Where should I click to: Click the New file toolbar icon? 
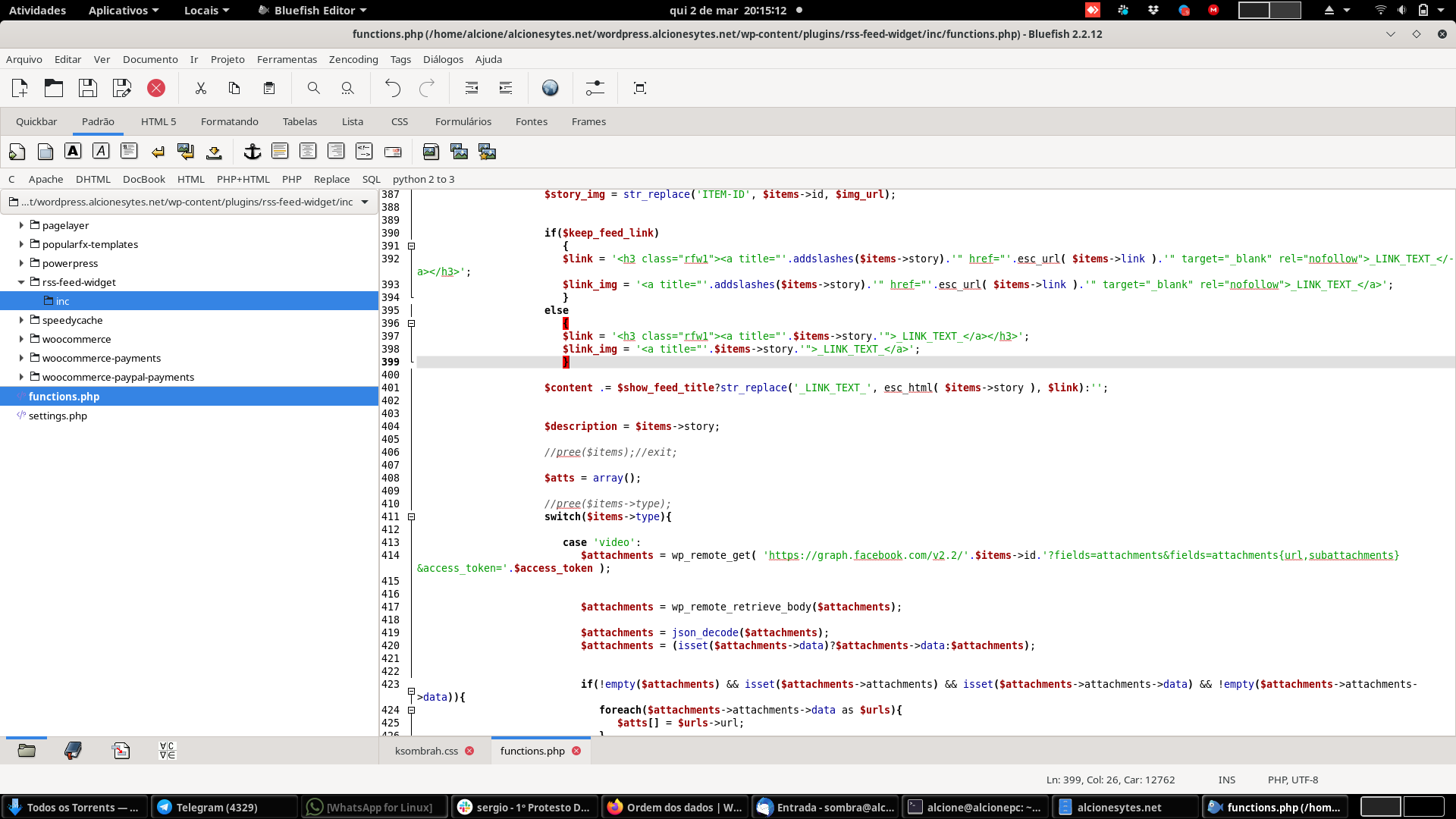[x=20, y=88]
